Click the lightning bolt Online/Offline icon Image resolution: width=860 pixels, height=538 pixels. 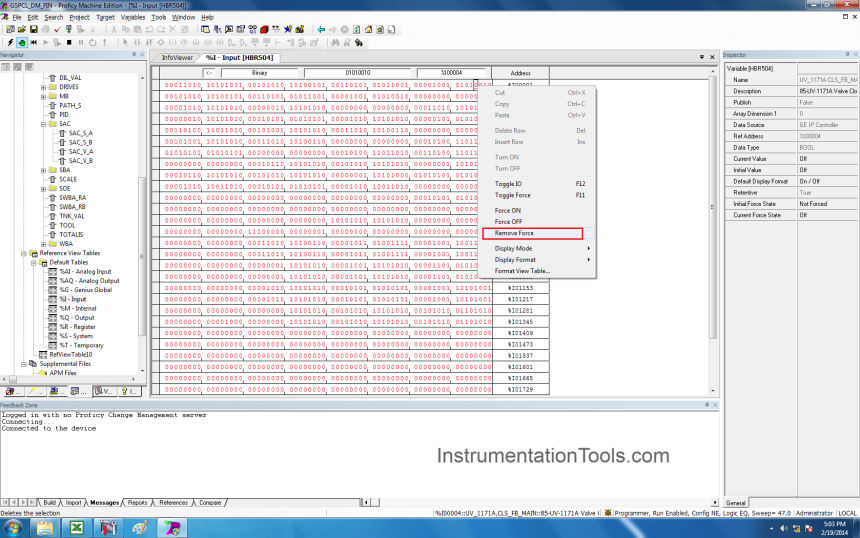(10, 42)
